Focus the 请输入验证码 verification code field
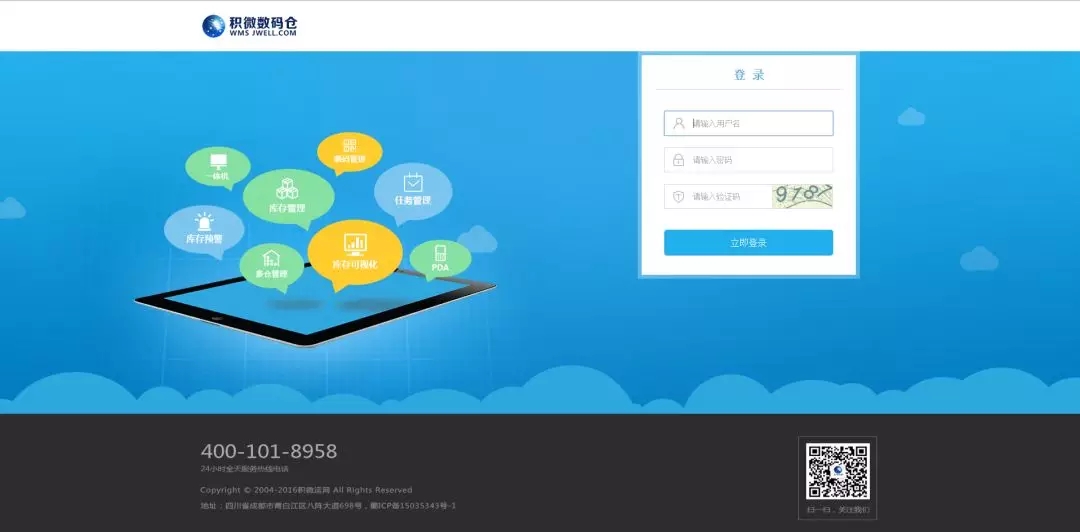The width and height of the screenshot is (1080, 532). [x=718, y=196]
